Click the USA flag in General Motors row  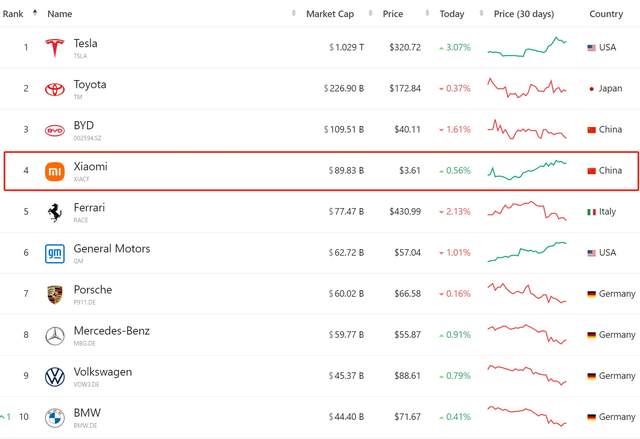click(x=591, y=253)
